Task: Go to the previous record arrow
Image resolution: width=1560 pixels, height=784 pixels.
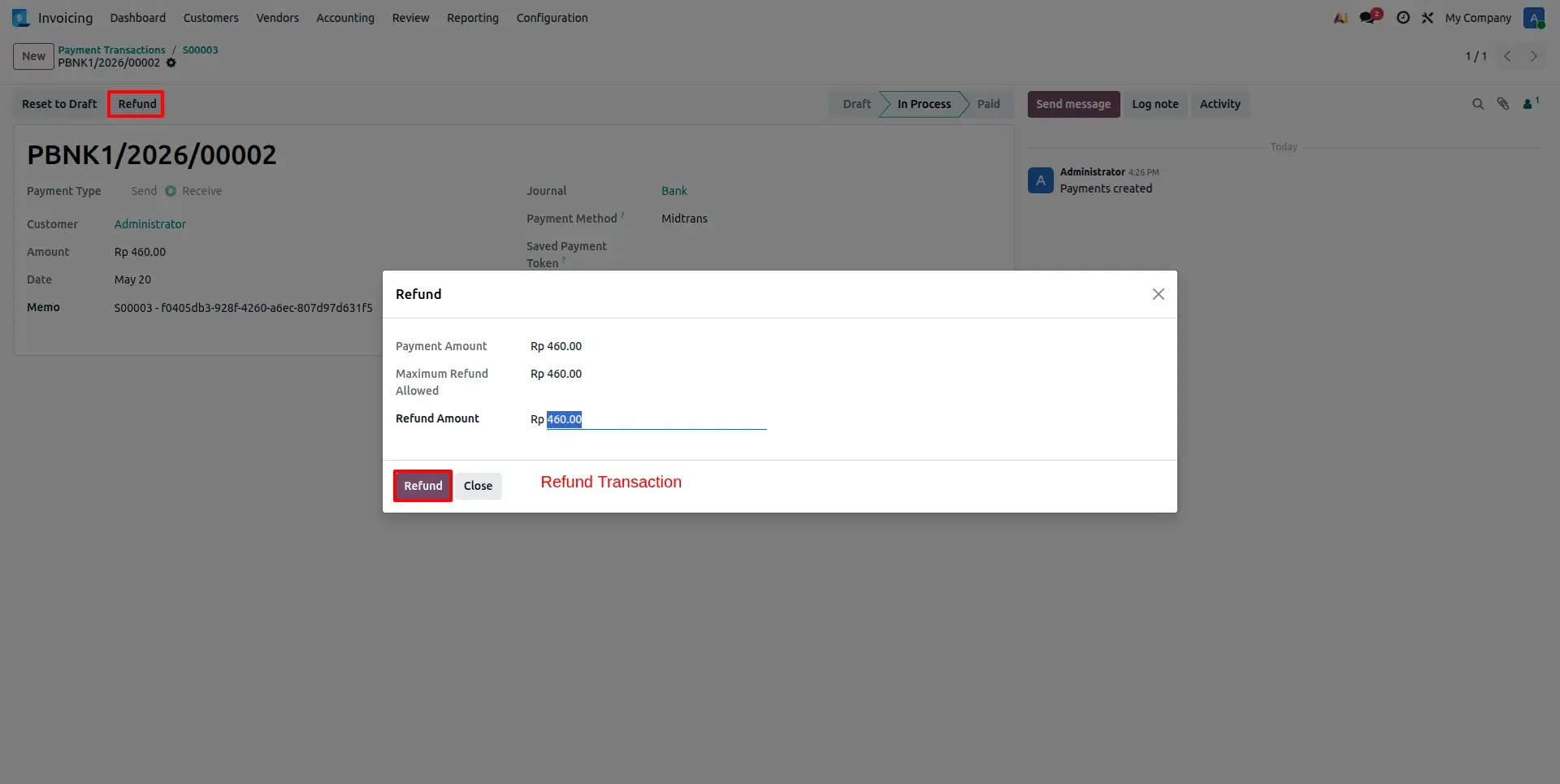Action: coord(1507,56)
